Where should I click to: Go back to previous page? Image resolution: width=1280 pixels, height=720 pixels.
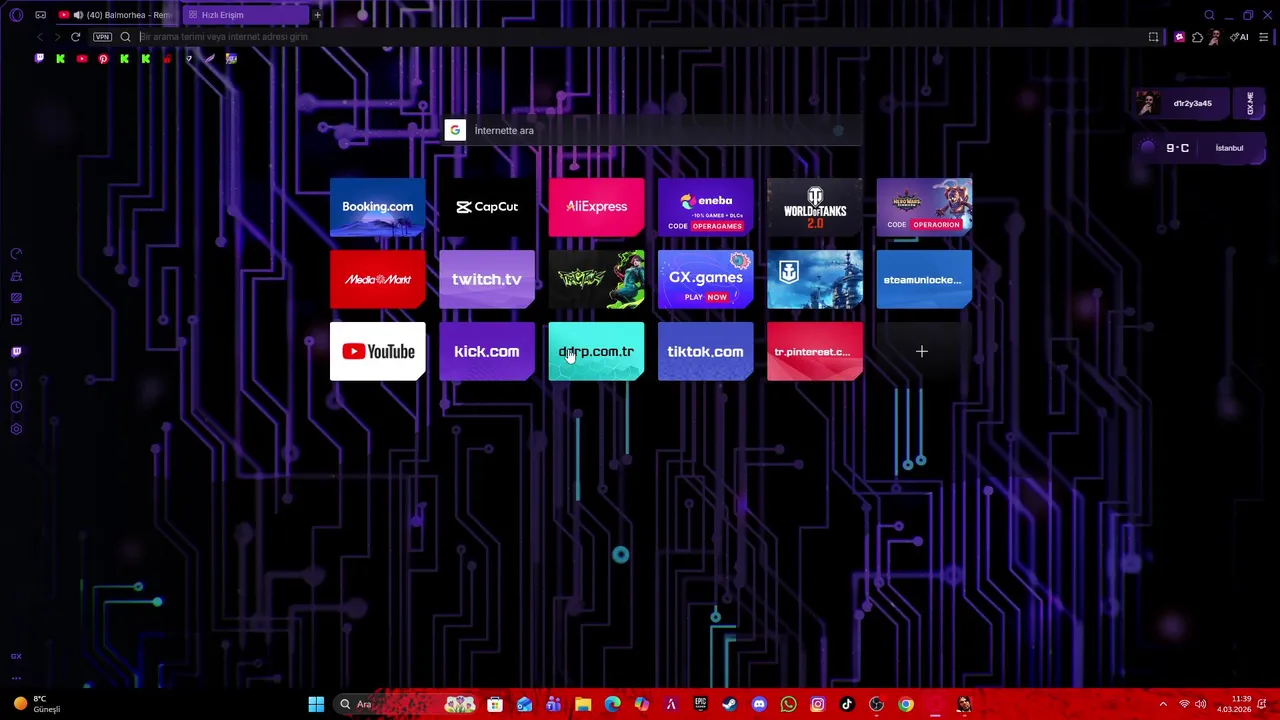pos(39,37)
